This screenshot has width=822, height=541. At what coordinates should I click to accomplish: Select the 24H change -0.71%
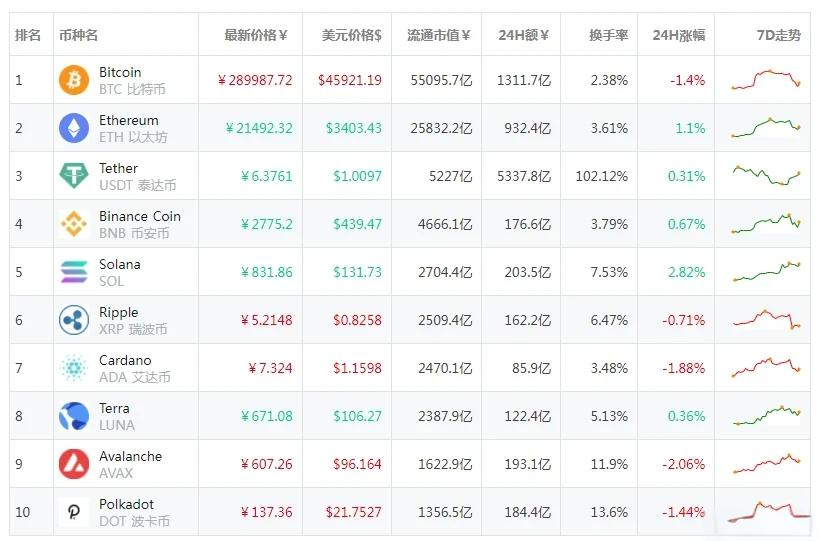684,320
